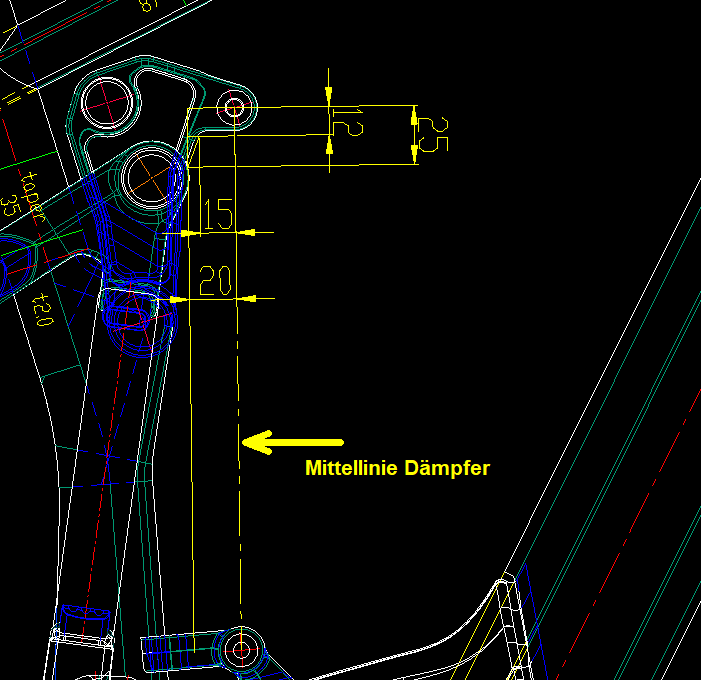The width and height of the screenshot is (701, 680).
Task: Click the upper shock mount hole center
Action: pos(236,106)
